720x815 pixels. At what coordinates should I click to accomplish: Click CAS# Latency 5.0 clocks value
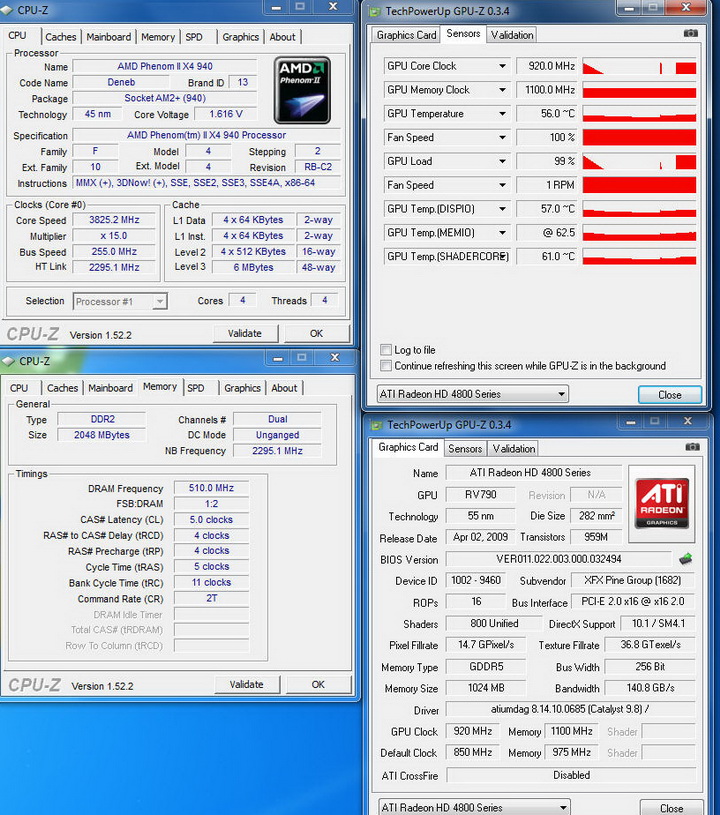pos(211,520)
